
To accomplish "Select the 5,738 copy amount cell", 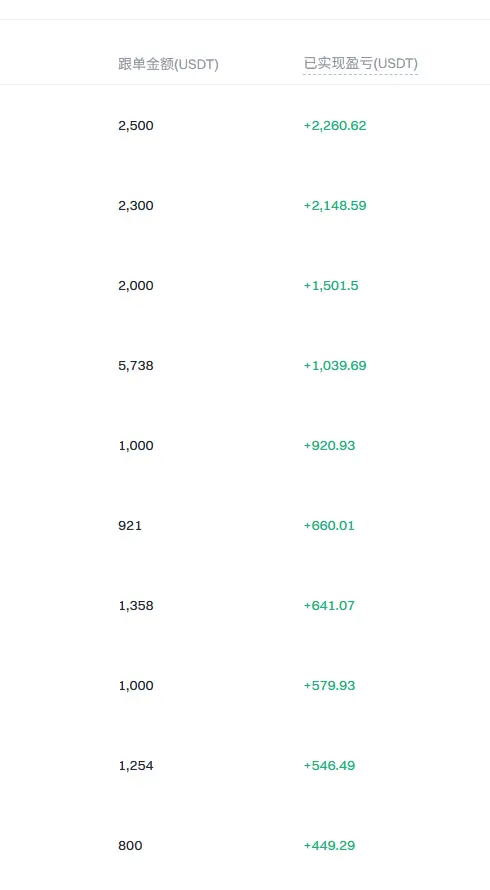I will tap(136, 366).
